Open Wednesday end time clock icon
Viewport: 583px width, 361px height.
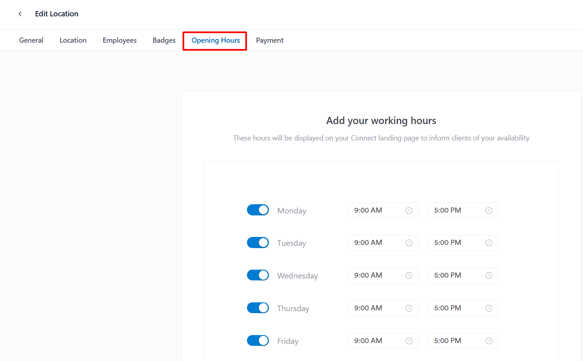(489, 275)
